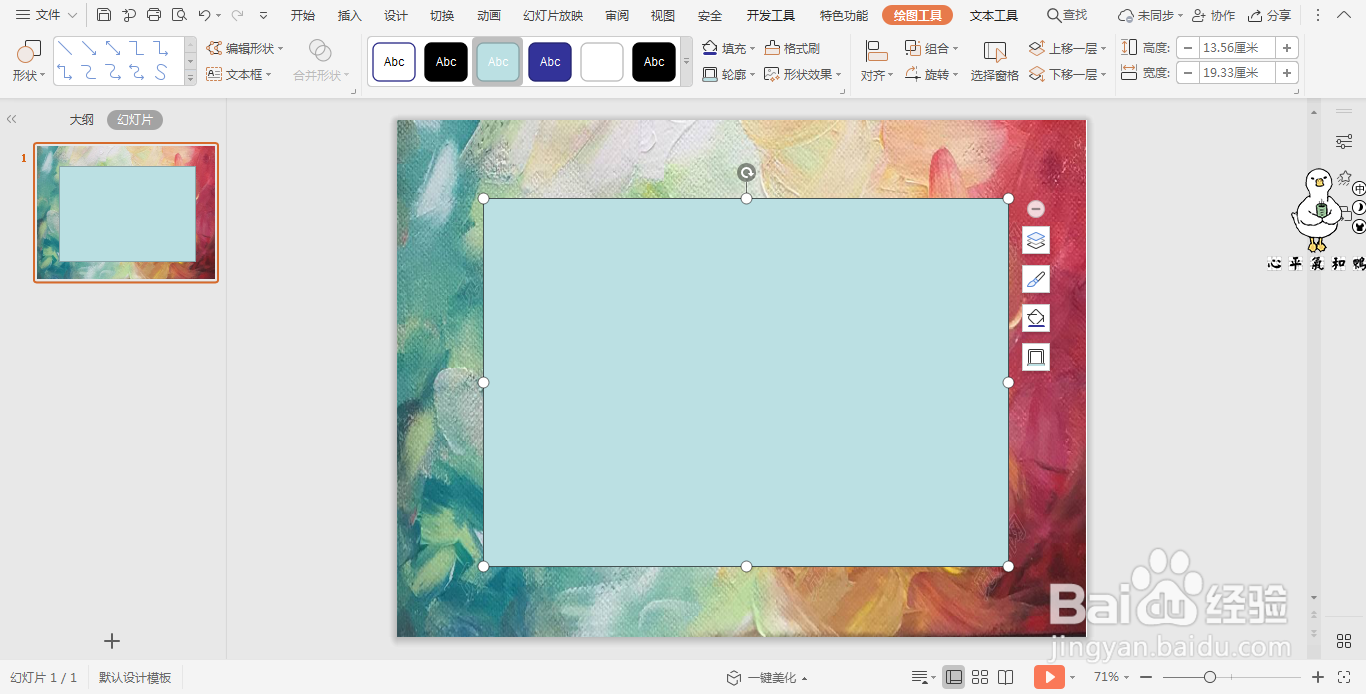
Task: Click 下移一层 send backward
Action: [1067, 74]
